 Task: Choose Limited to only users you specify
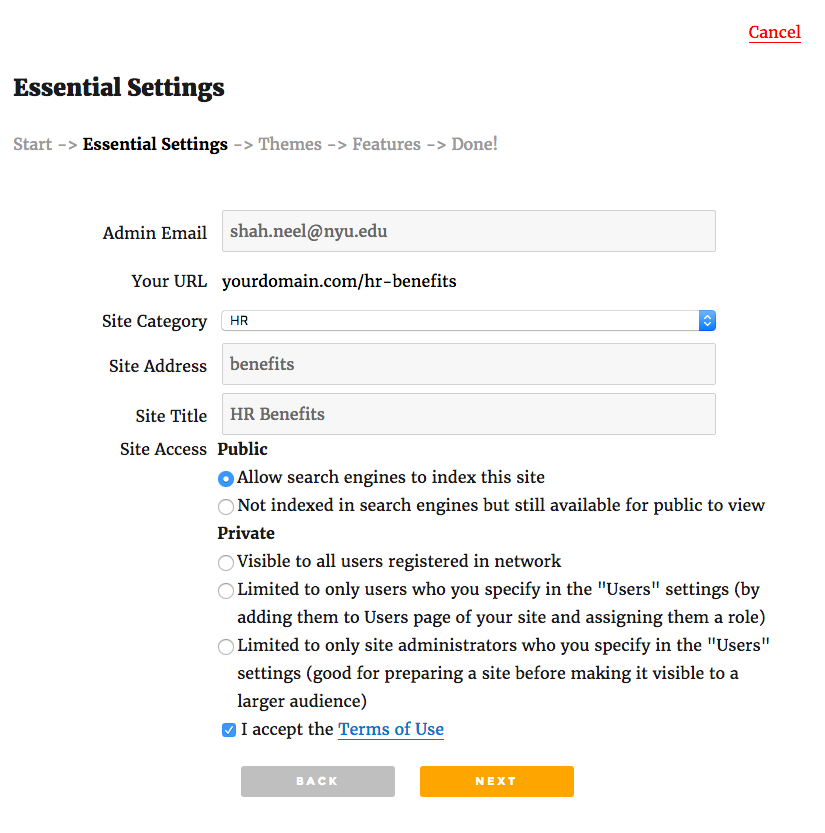(226, 591)
